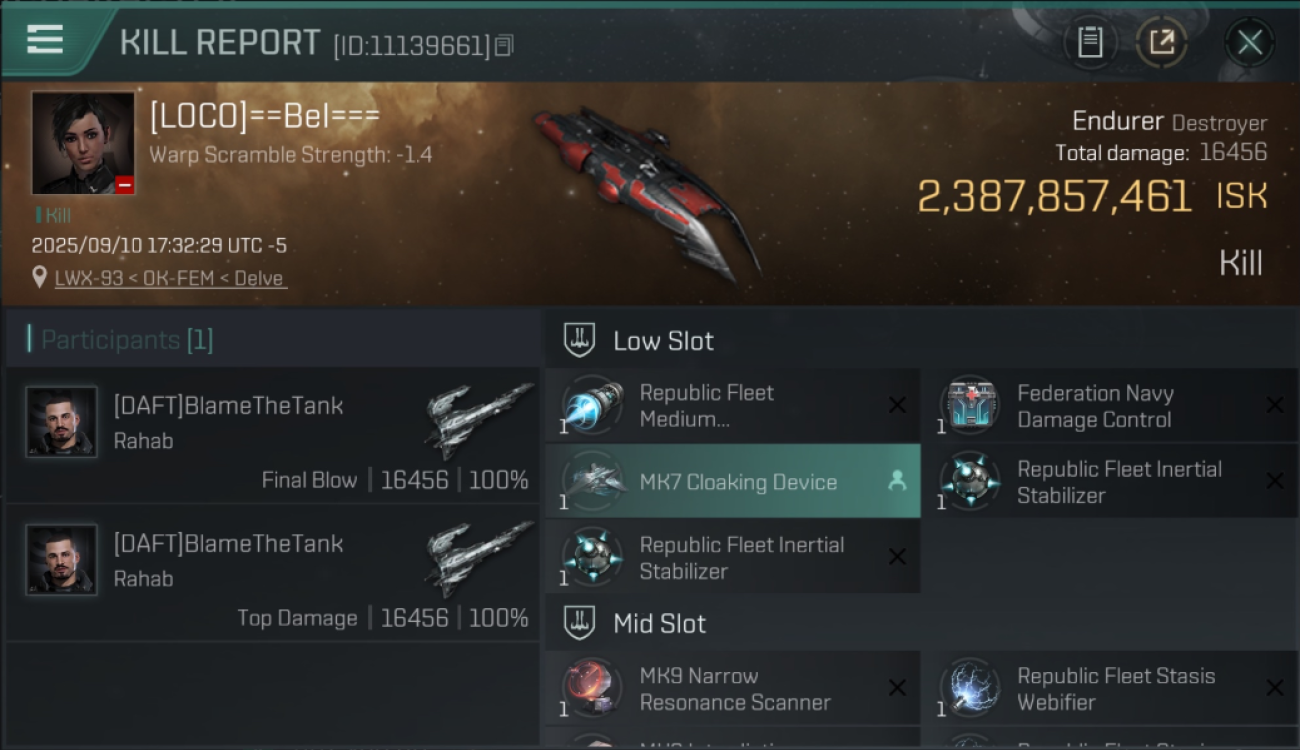Image resolution: width=1300 pixels, height=750 pixels.
Task: Click Federation Navy Damage Control icon
Action: [x=969, y=405]
